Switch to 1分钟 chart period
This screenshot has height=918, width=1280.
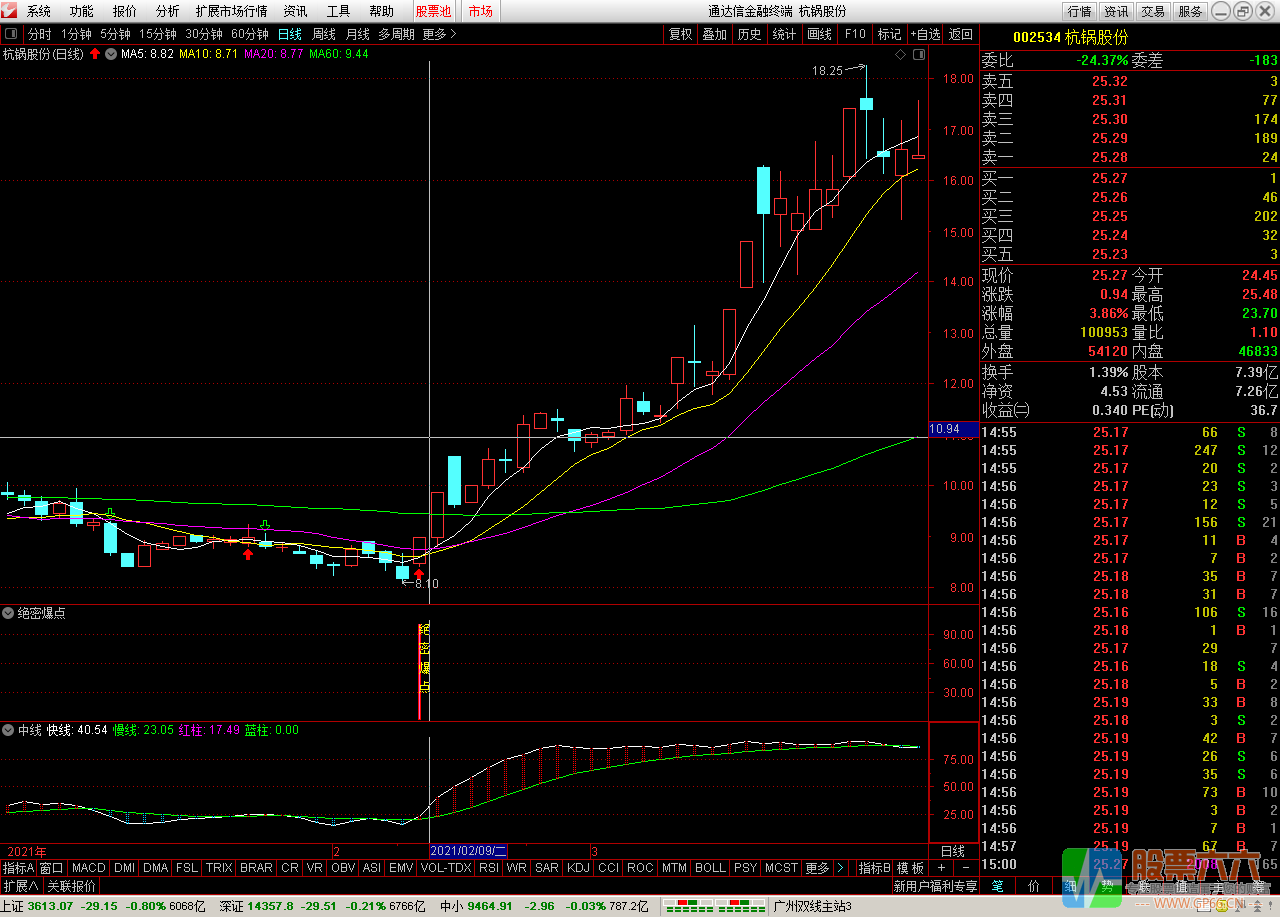click(77, 33)
